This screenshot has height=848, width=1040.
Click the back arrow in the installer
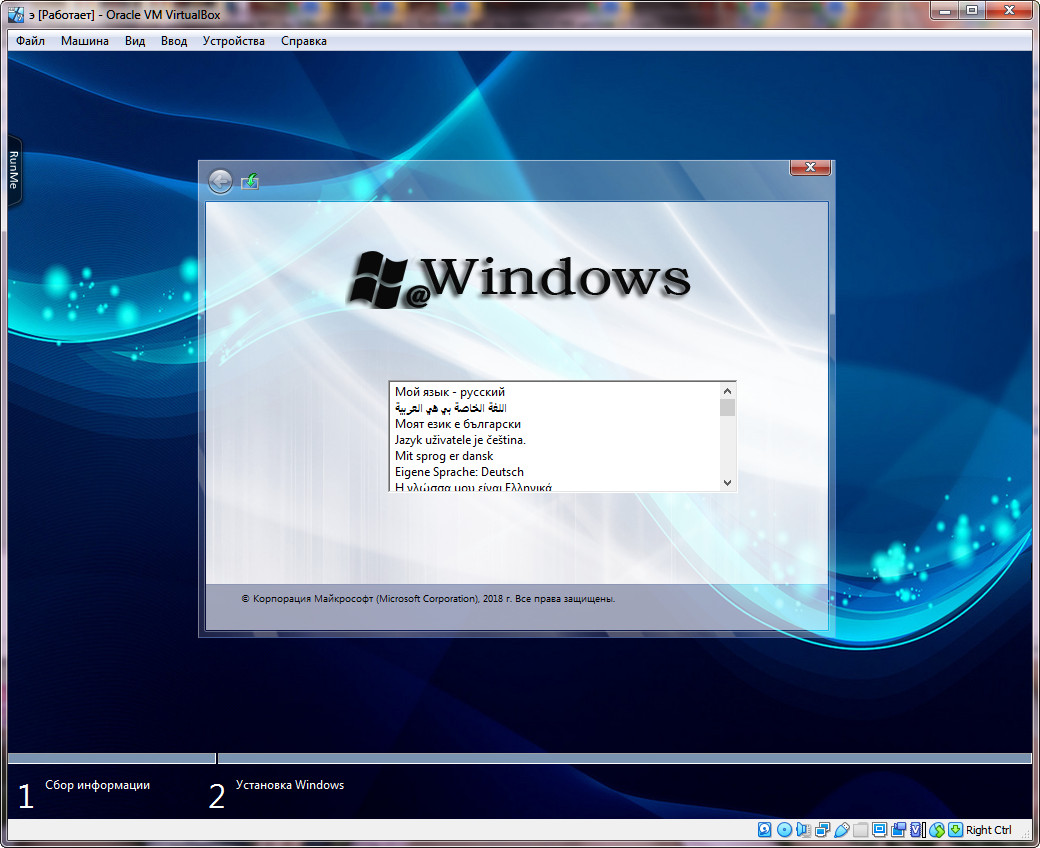[220, 181]
